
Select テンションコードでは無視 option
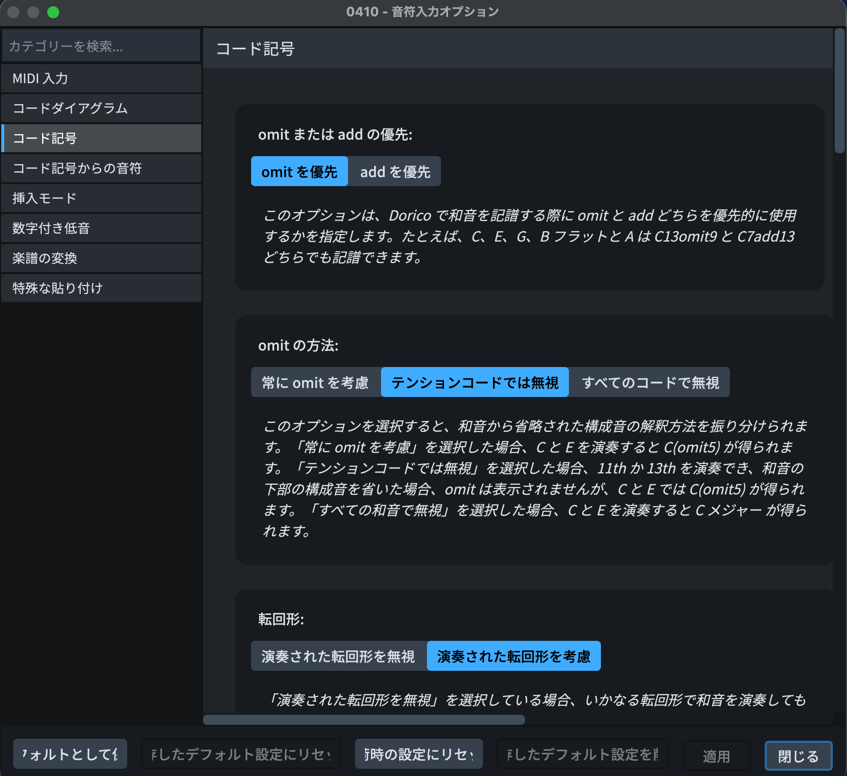pyautogui.click(x=475, y=382)
